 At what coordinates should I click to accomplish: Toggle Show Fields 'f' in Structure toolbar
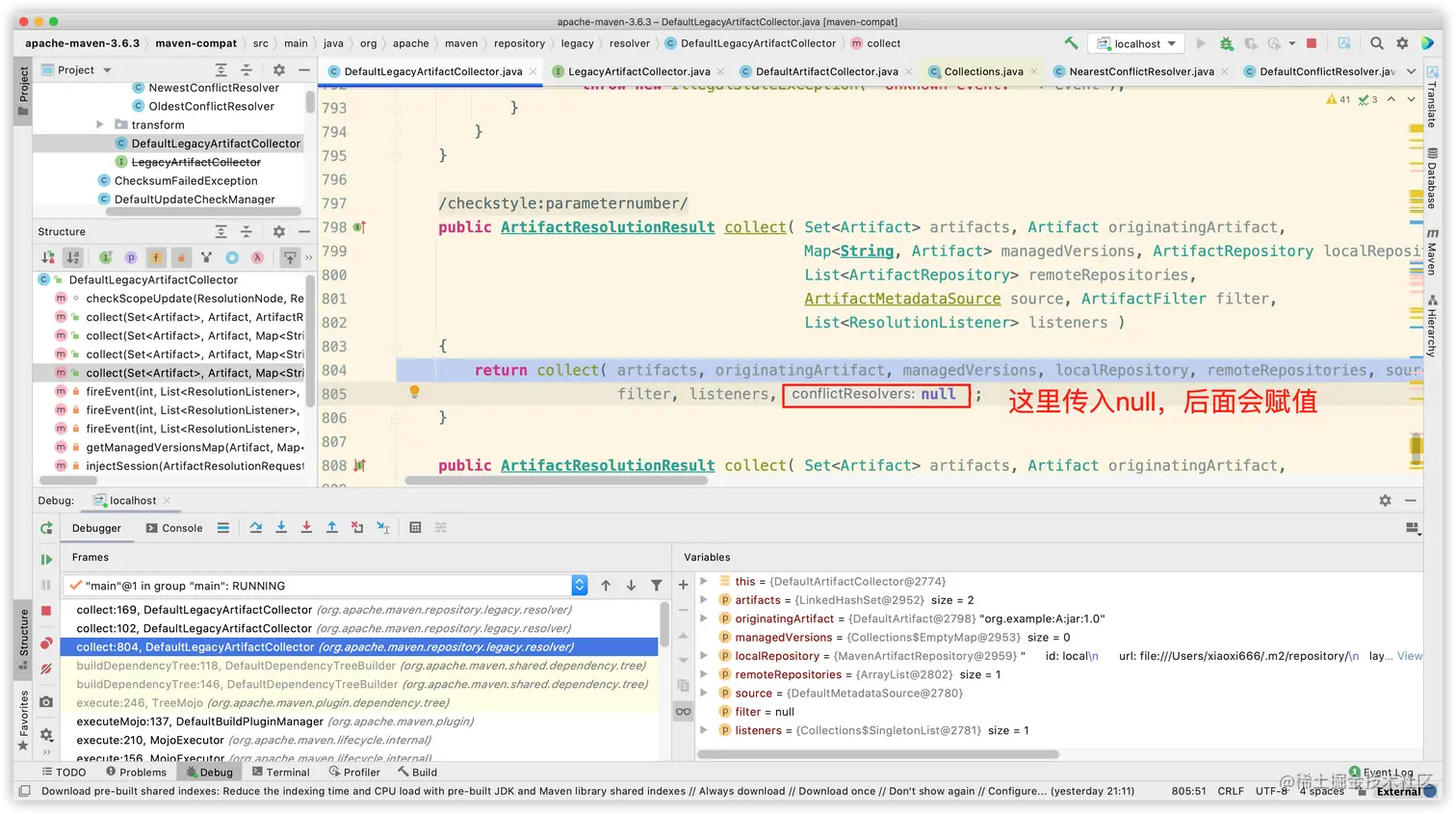(x=156, y=257)
